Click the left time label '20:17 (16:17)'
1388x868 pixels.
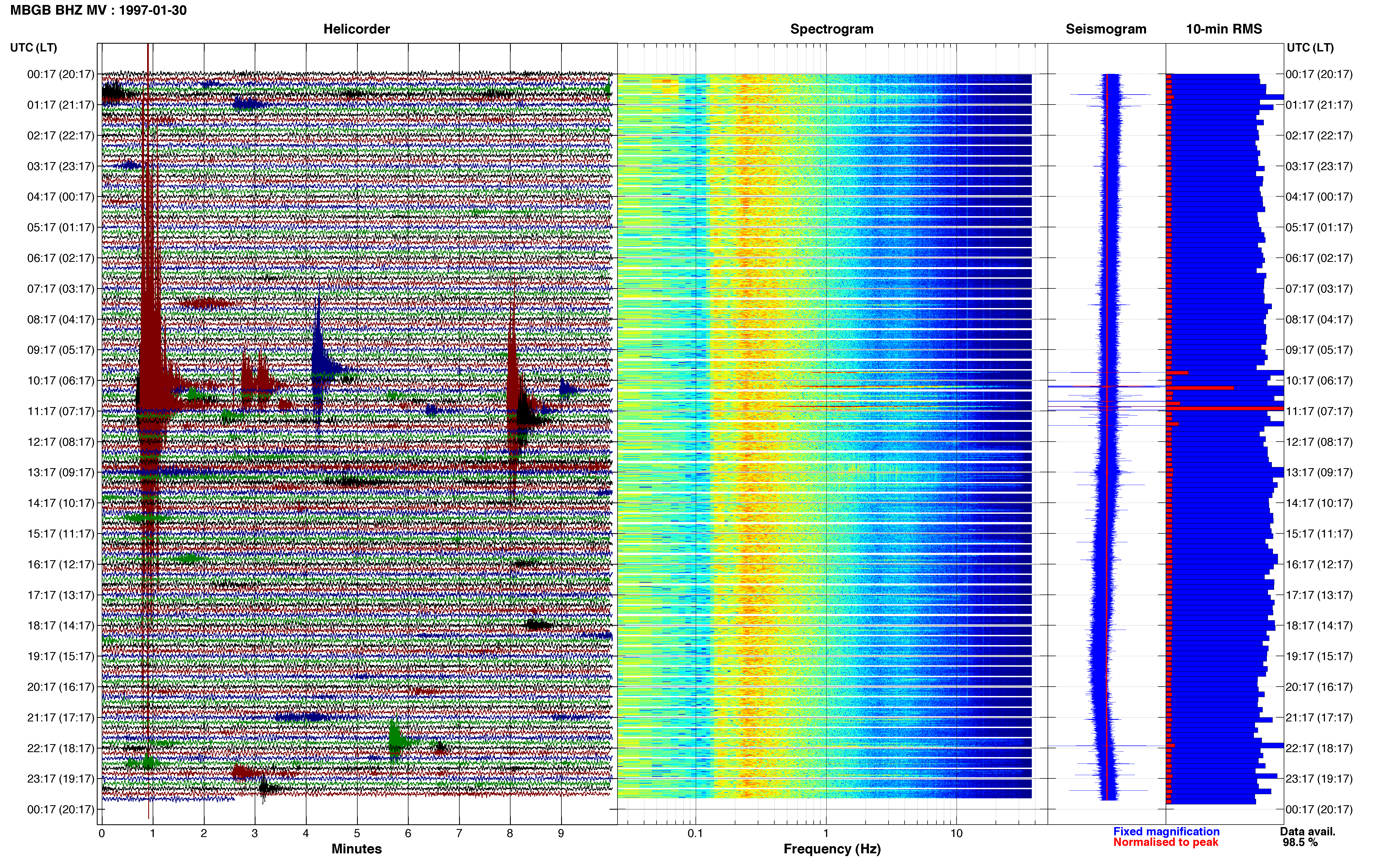[x=61, y=687]
